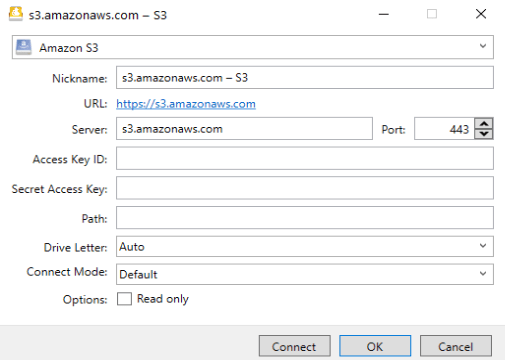Click the Connect button
Image resolution: width=505 pixels, height=360 pixels.
click(295, 346)
